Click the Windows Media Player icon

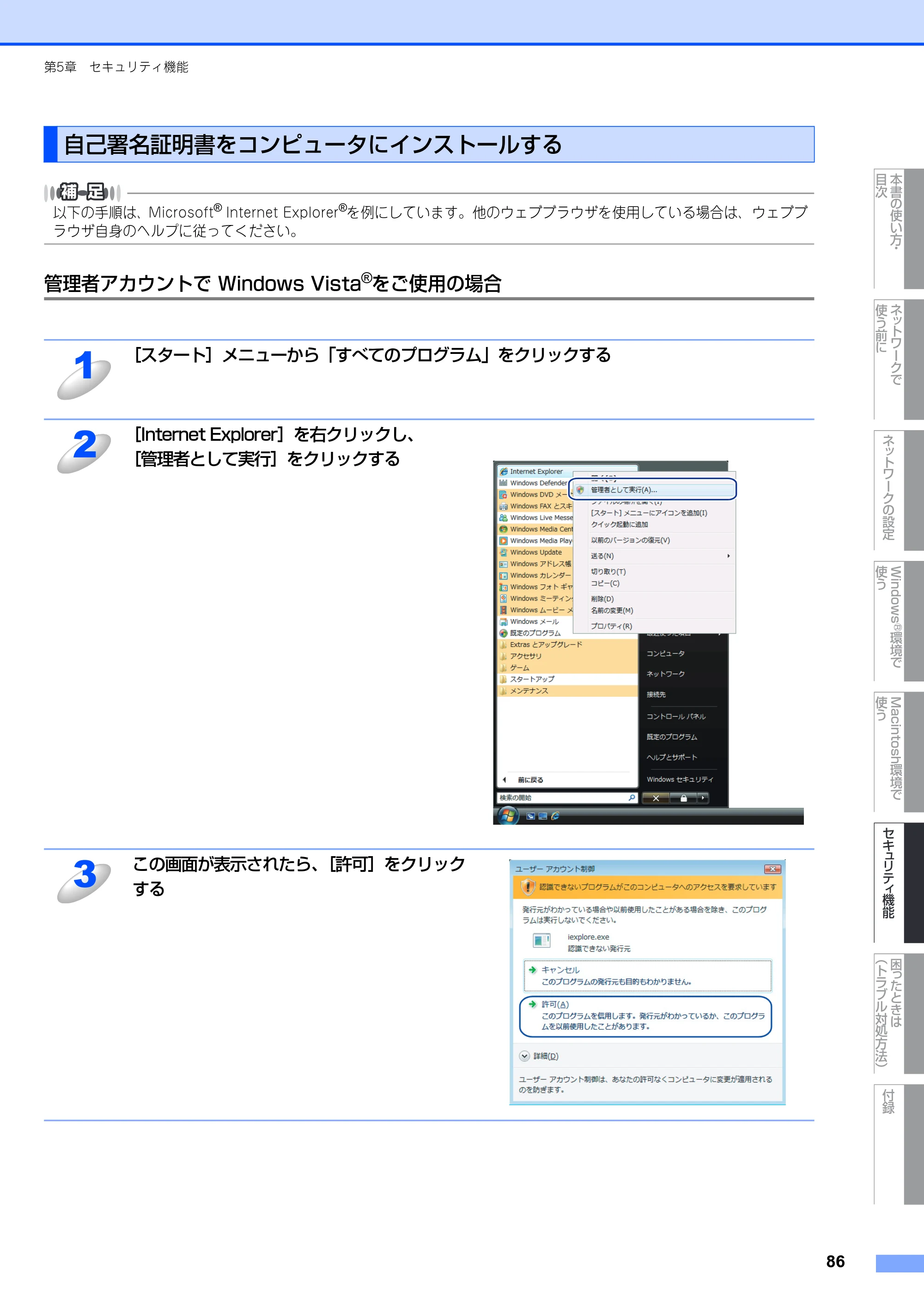click(x=504, y=541)
